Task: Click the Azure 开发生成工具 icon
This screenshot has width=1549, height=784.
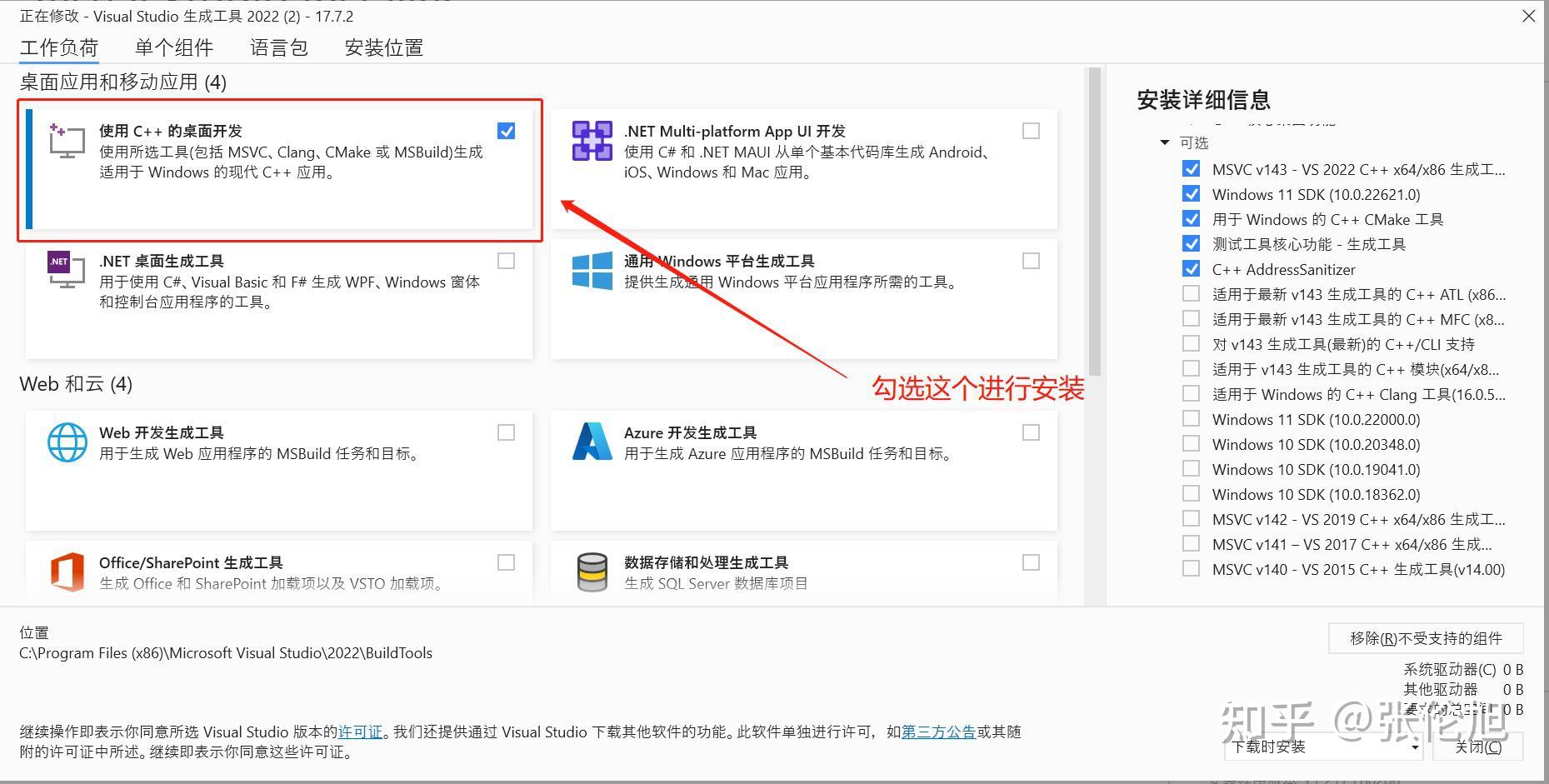Action: coord(592,442)
